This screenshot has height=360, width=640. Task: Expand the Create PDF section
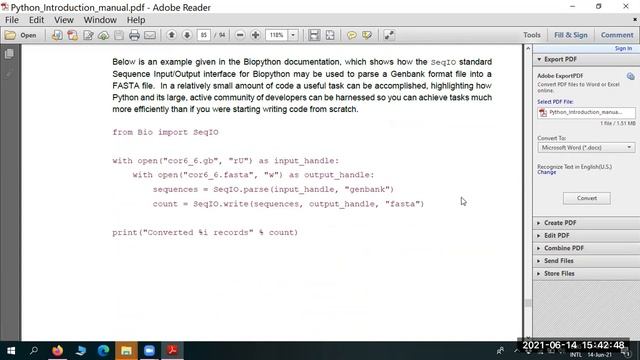(586, 223)
